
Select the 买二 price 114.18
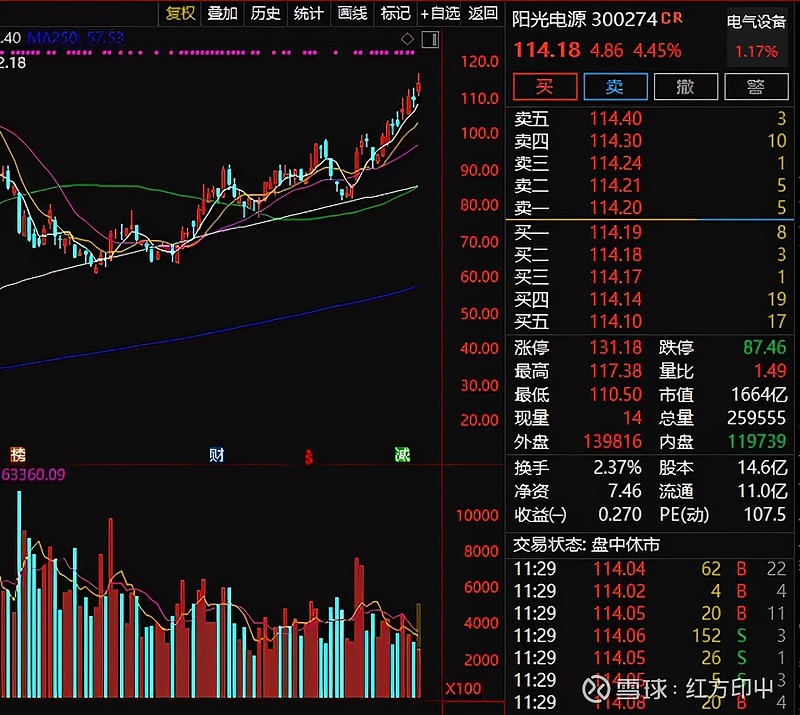tap(616, 255)
